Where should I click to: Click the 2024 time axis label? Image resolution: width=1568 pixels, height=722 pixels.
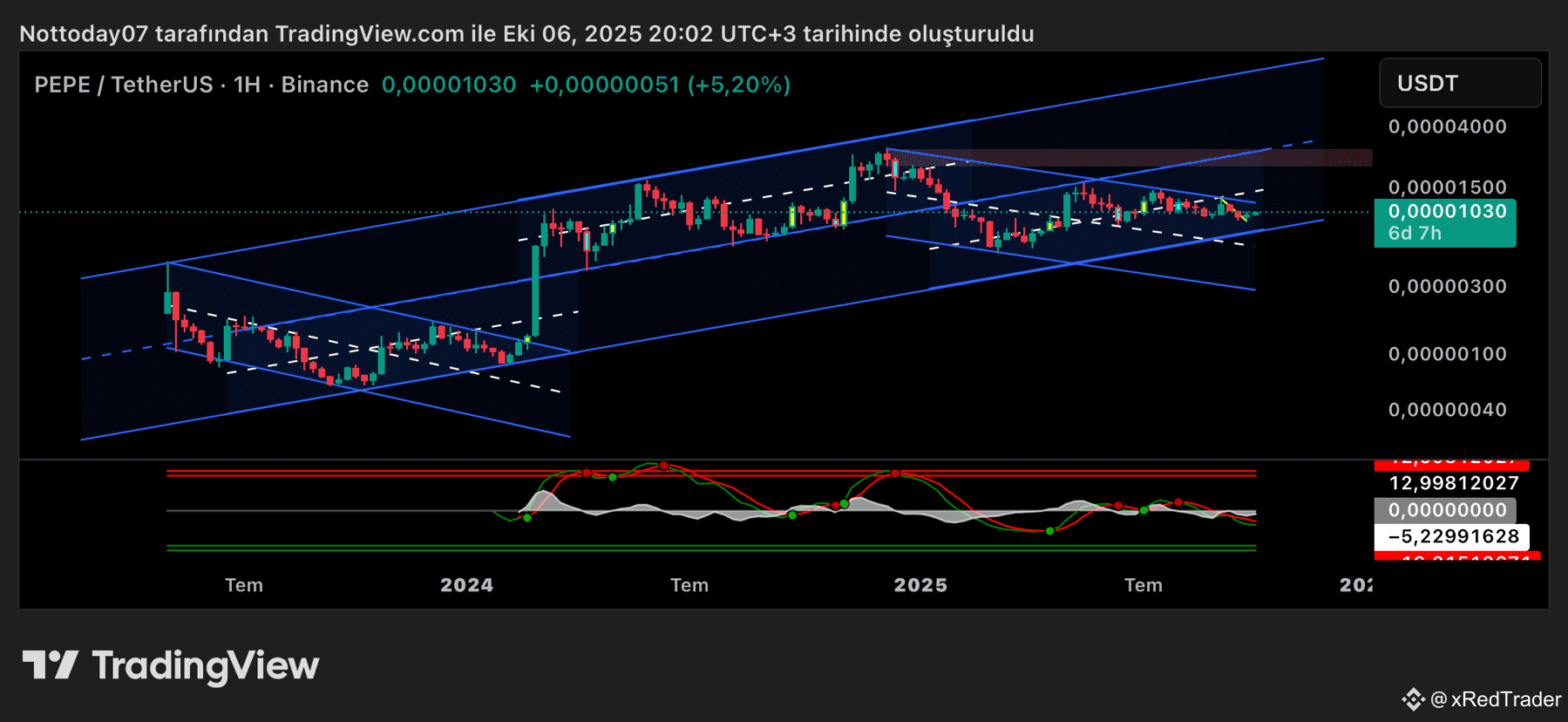(x=466, y=585)
